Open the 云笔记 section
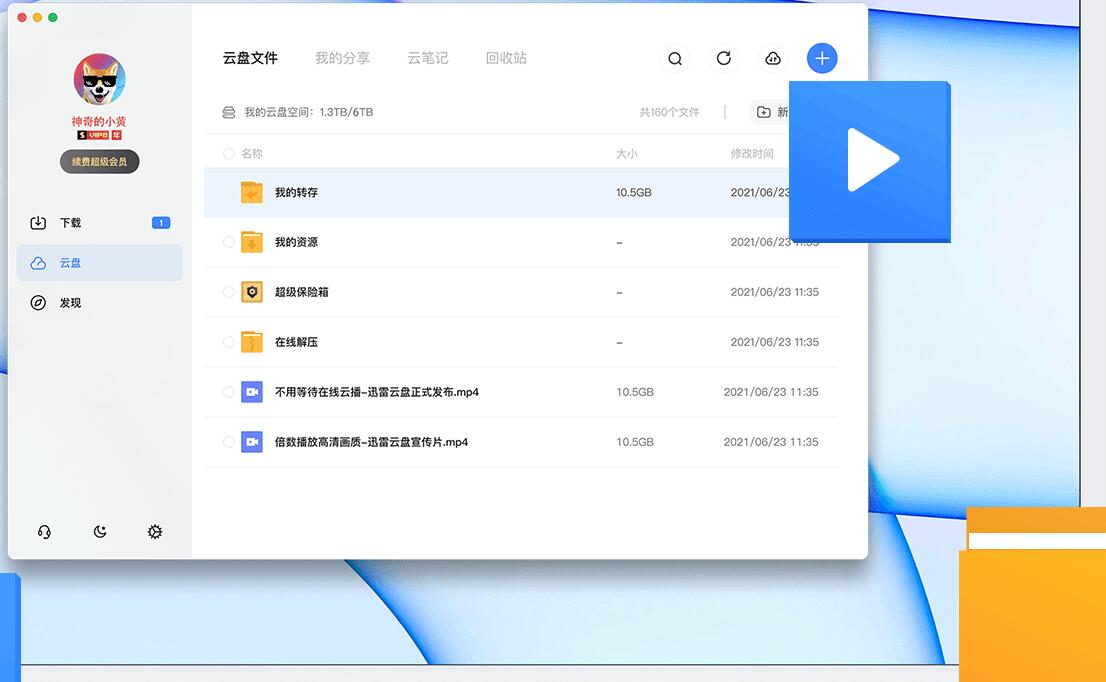This screenshot has height=682, width=1106. click(x=428, y=58)
